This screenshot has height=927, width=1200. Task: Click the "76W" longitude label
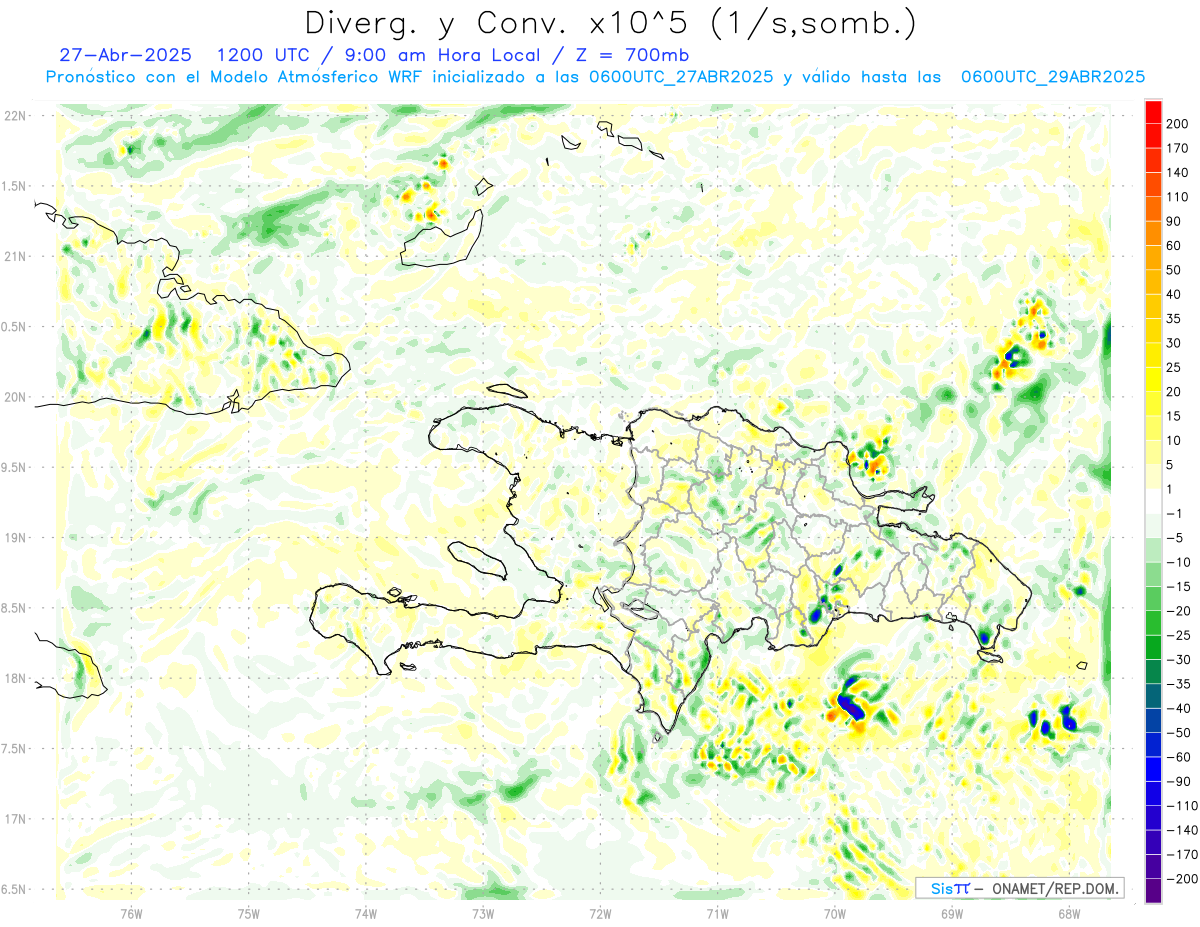131,912
